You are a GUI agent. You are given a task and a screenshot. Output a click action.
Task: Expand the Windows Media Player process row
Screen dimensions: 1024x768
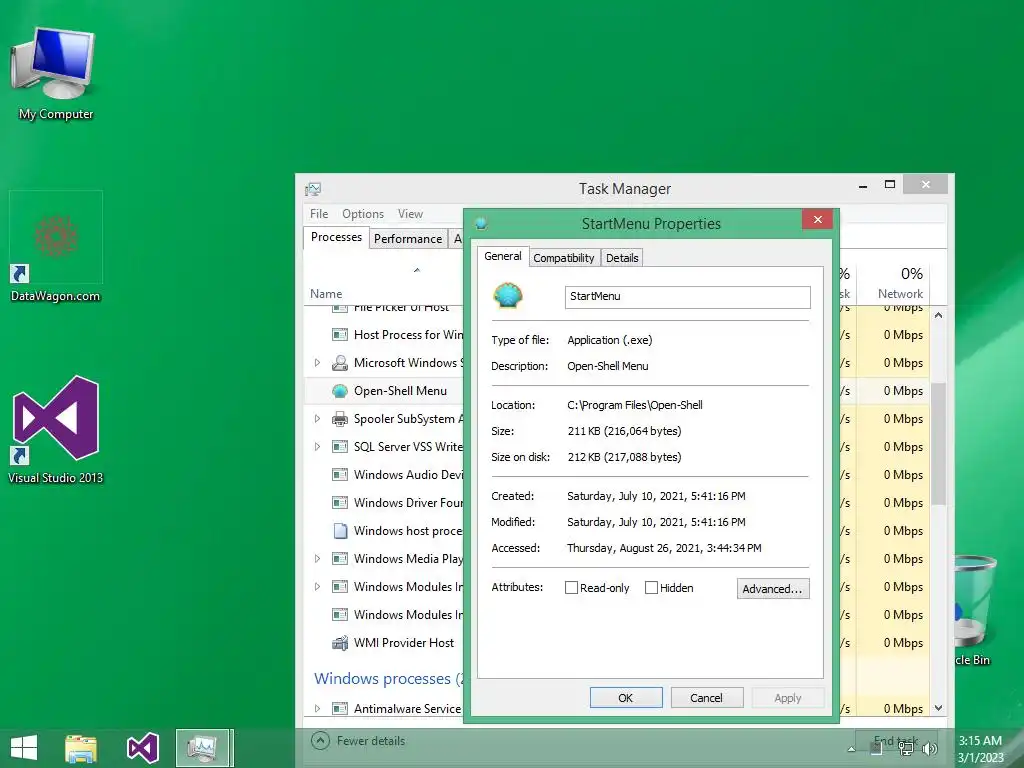tap(317, 558)
